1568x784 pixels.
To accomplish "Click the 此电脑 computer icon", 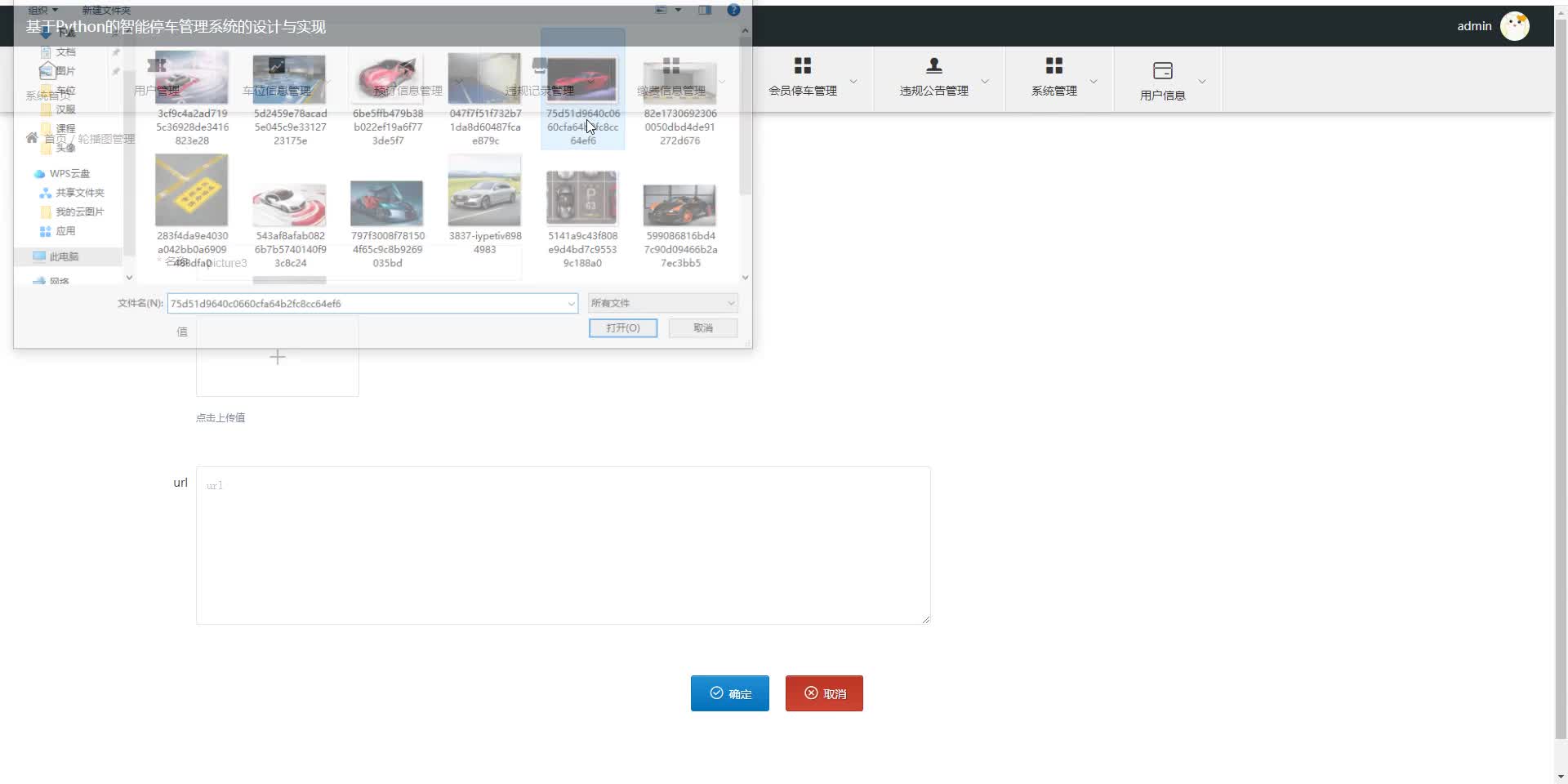I will tap(39, 256).
